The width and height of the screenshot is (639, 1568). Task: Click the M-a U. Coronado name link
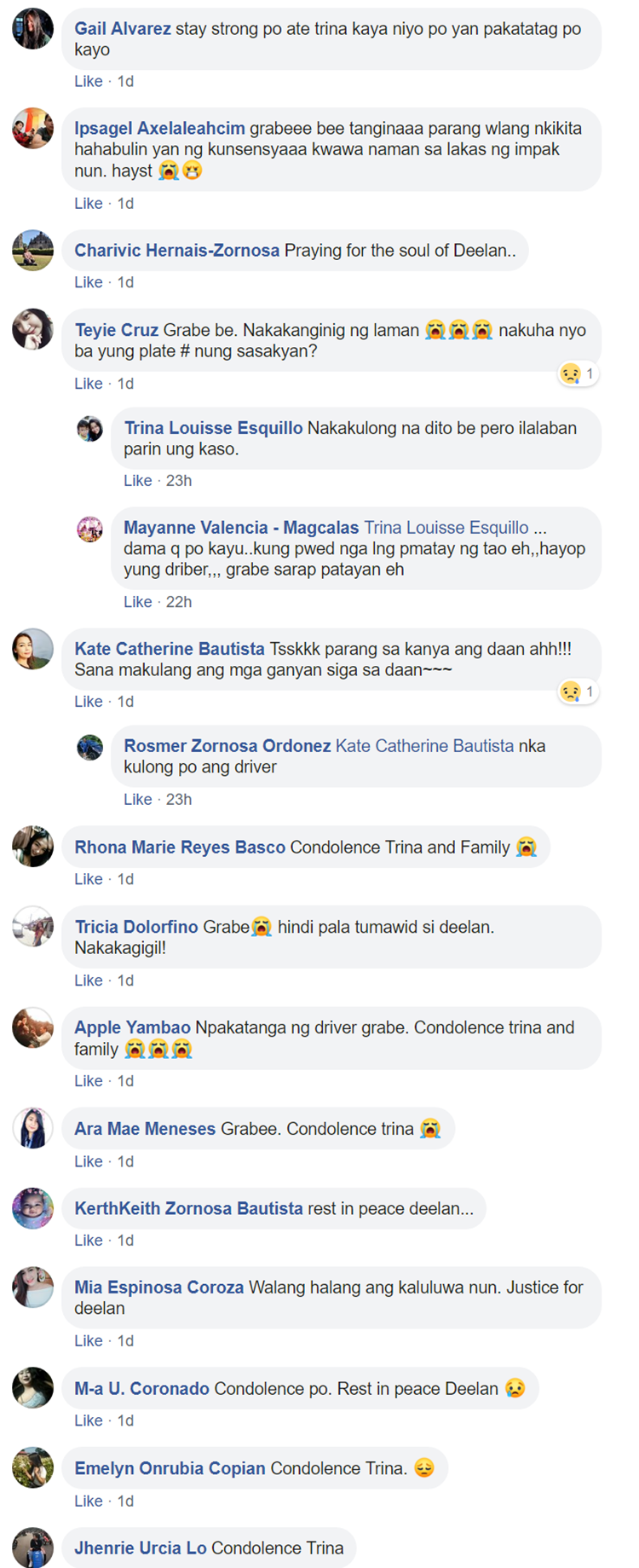coord(141,1389)
